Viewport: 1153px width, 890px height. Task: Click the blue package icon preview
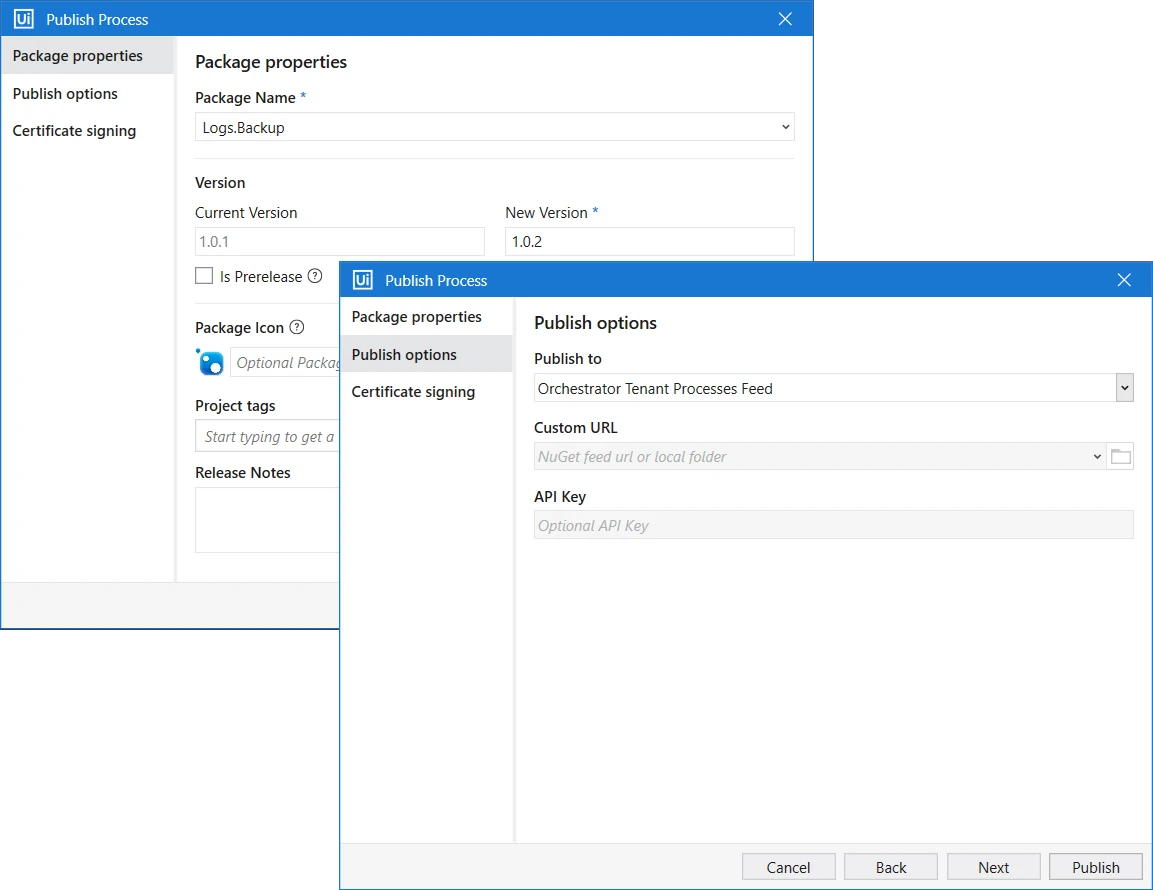click(x=210, y=362)
